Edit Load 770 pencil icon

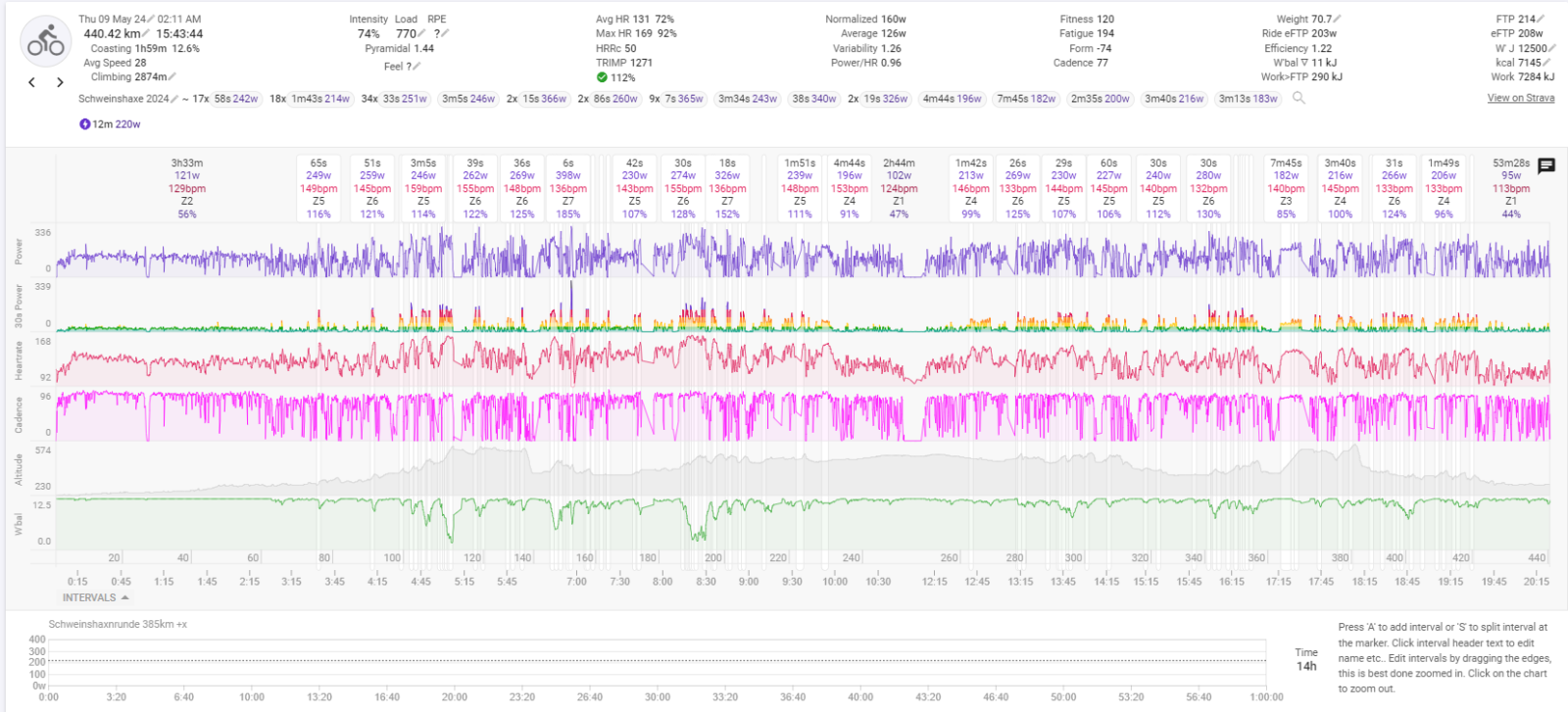click(x=423, y=34)
